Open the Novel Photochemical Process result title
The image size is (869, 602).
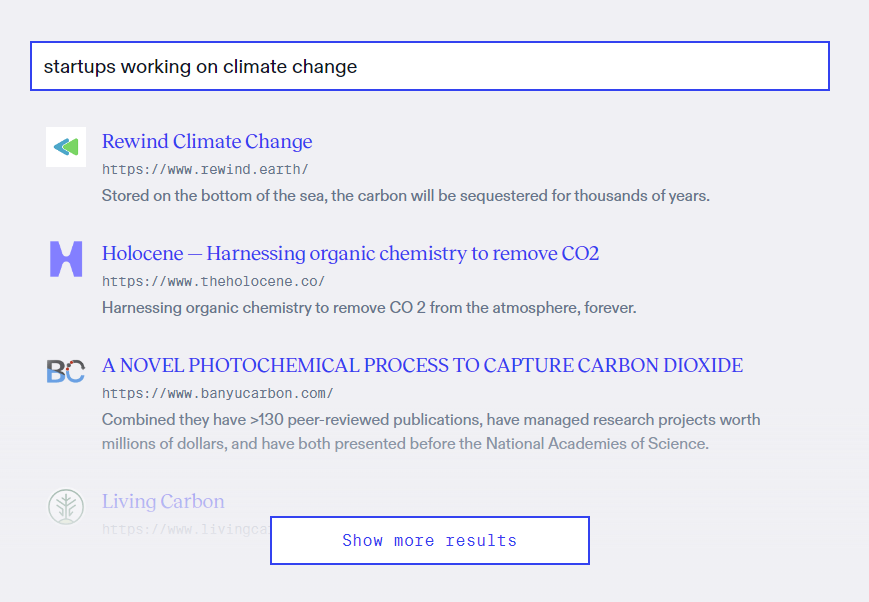(x=422, y=365)
